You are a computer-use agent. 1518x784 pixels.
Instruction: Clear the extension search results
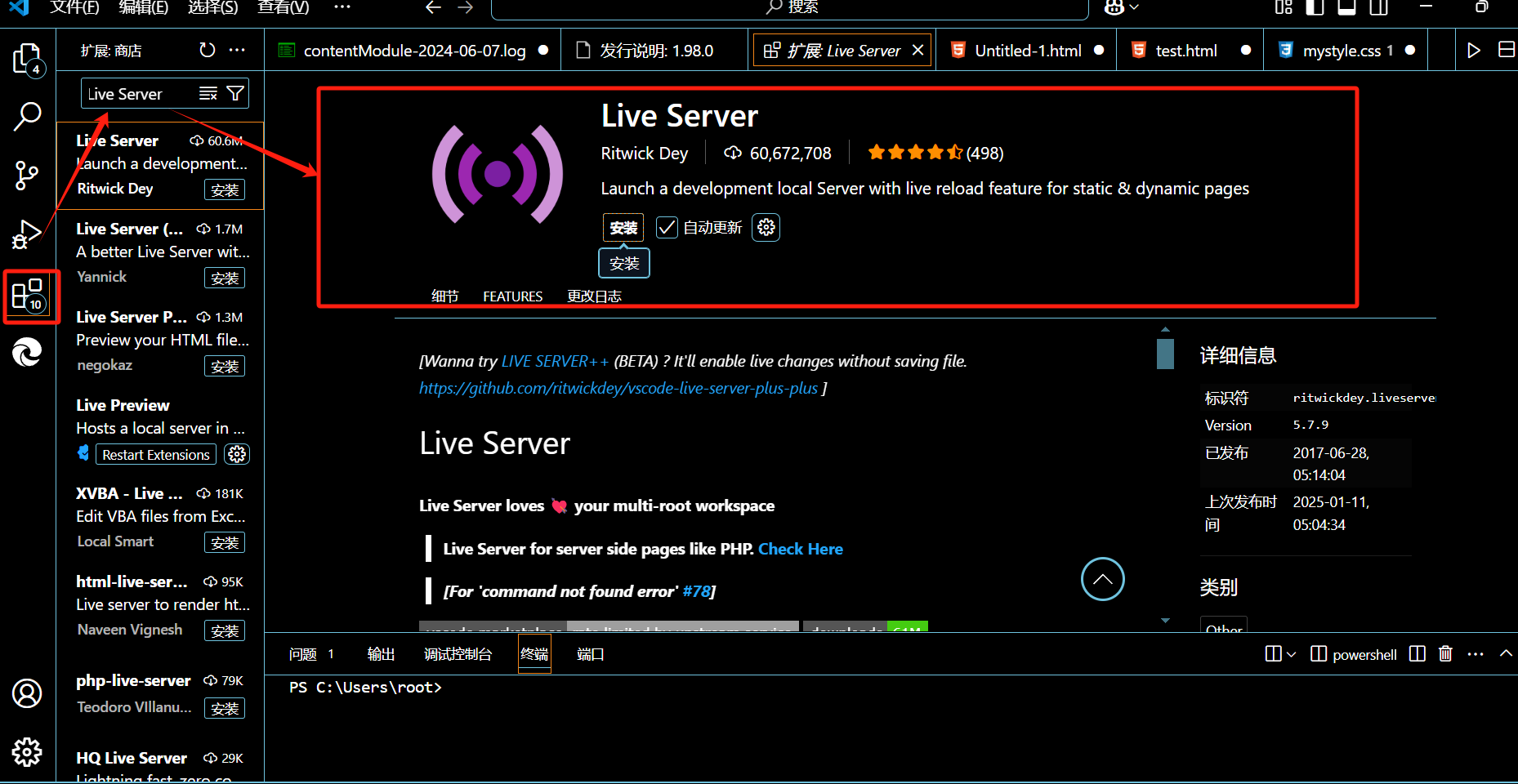[x=208, y=94]
